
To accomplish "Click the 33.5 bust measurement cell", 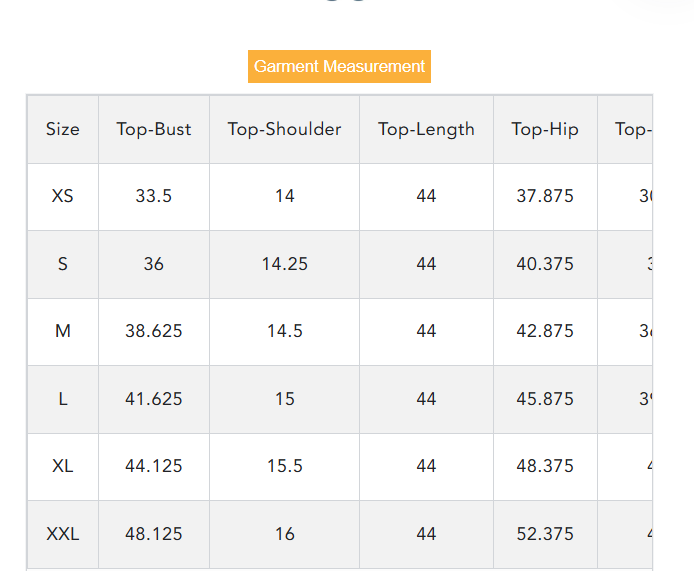I will click(x=154, y=196).
